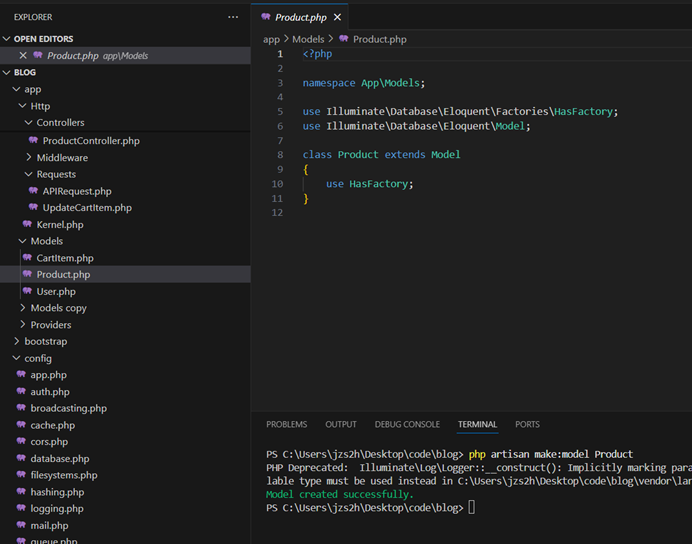This screenshot has width=692, height=544.
Task: Switch to the DEBUG CONSOLE tab
Action: 407,424
